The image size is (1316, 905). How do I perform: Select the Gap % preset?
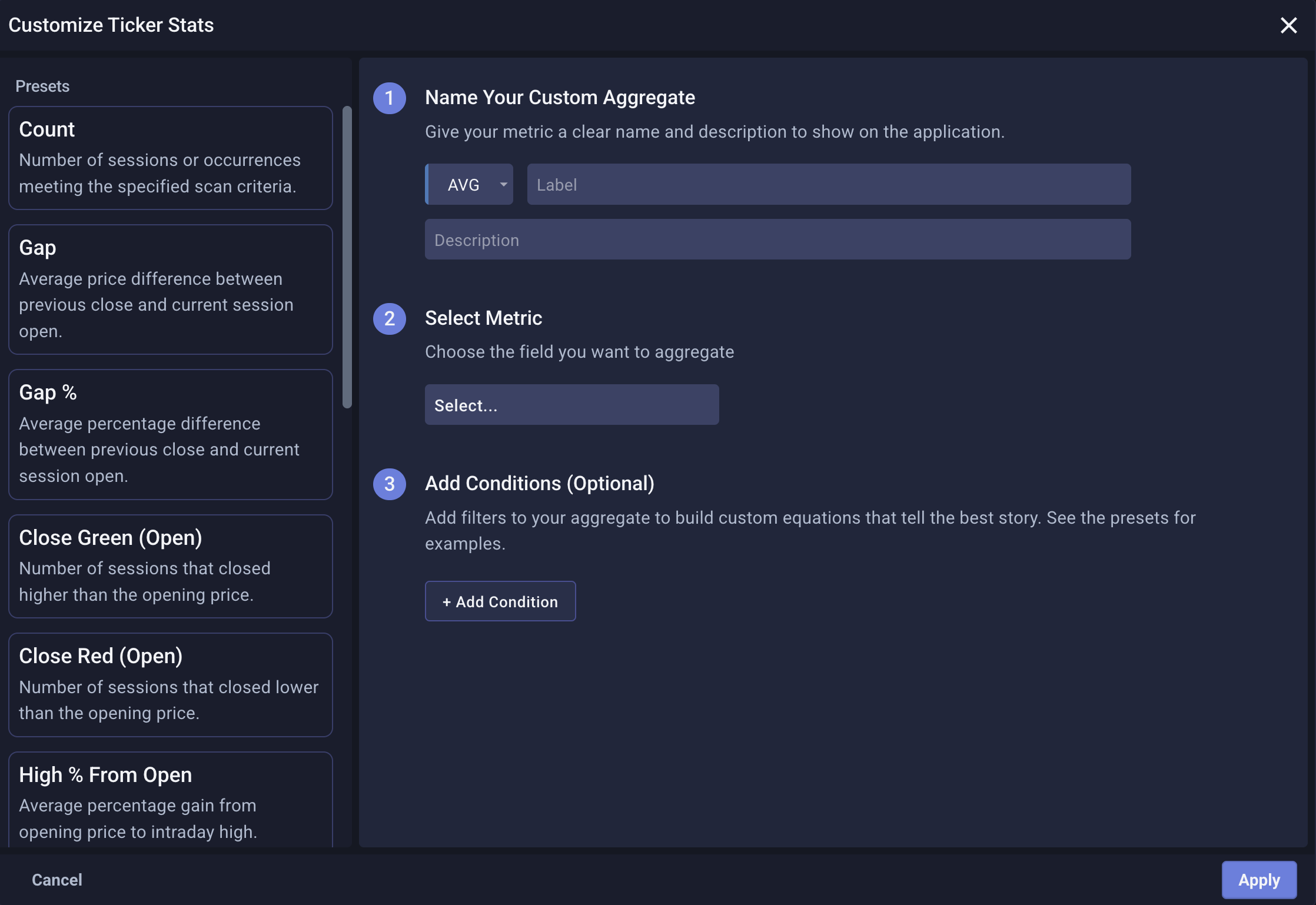(170, 434)
